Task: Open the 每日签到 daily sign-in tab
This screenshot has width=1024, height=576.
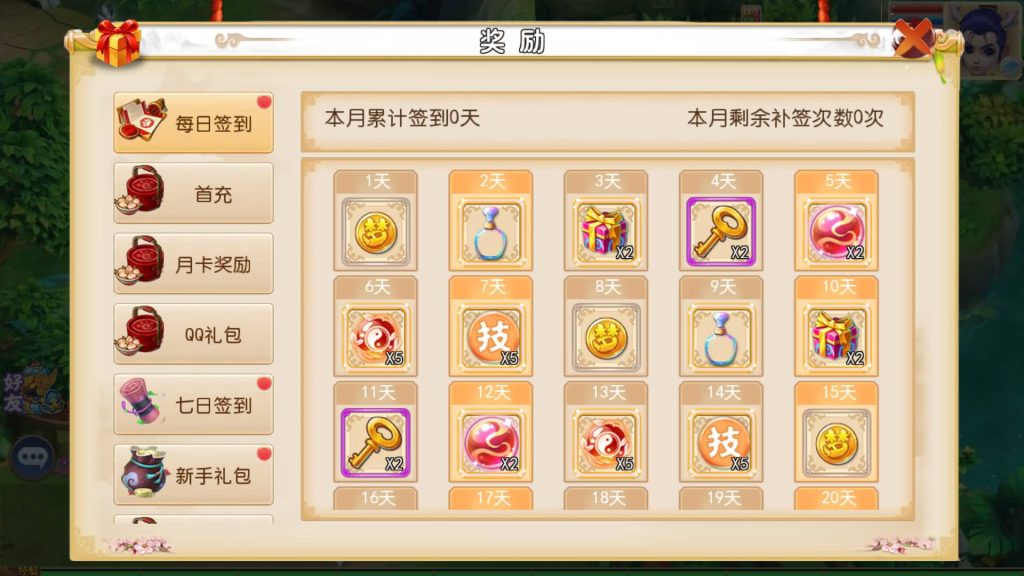Action: (193, 123)
